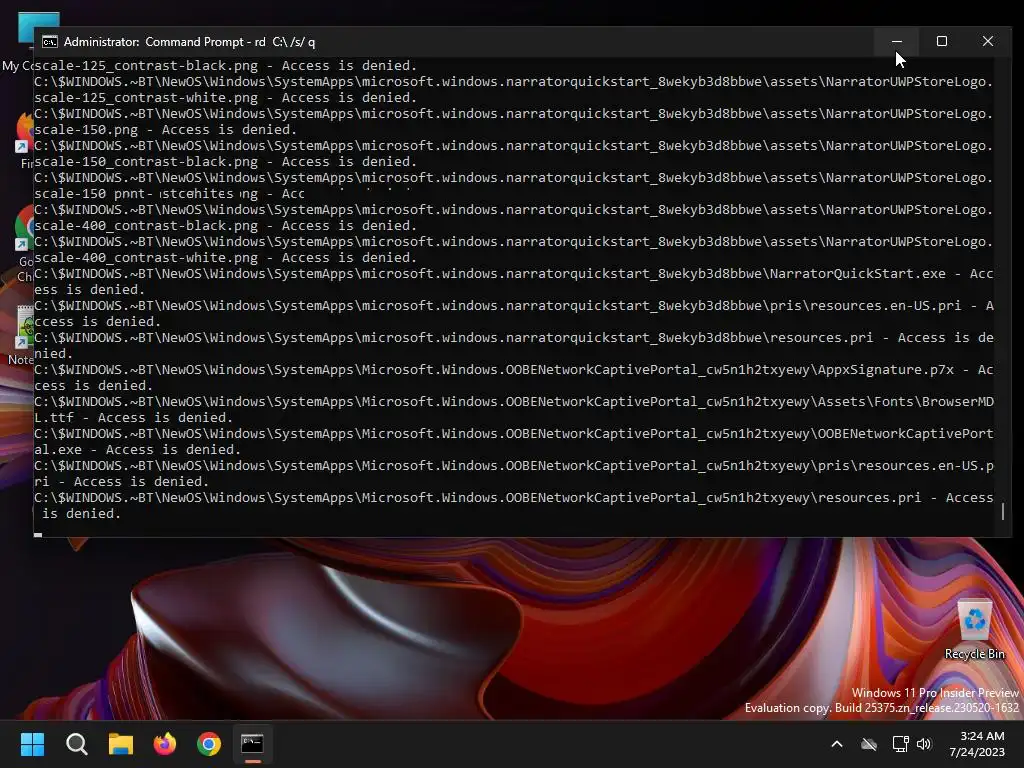
Task: Select the Command Prompt taskbar button
Action: pos(253,744)
